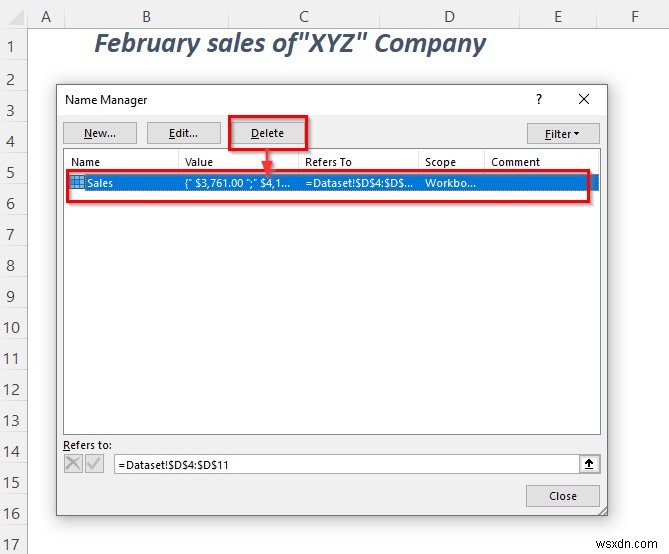This screenshot has height=554, width=669.
Task: Click inside the Refers to input field
Action: pos(346,464)
